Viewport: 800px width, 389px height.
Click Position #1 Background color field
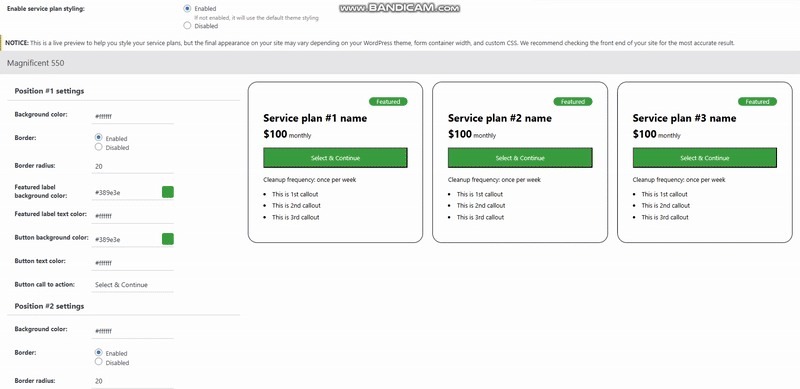tap(133, 116)
